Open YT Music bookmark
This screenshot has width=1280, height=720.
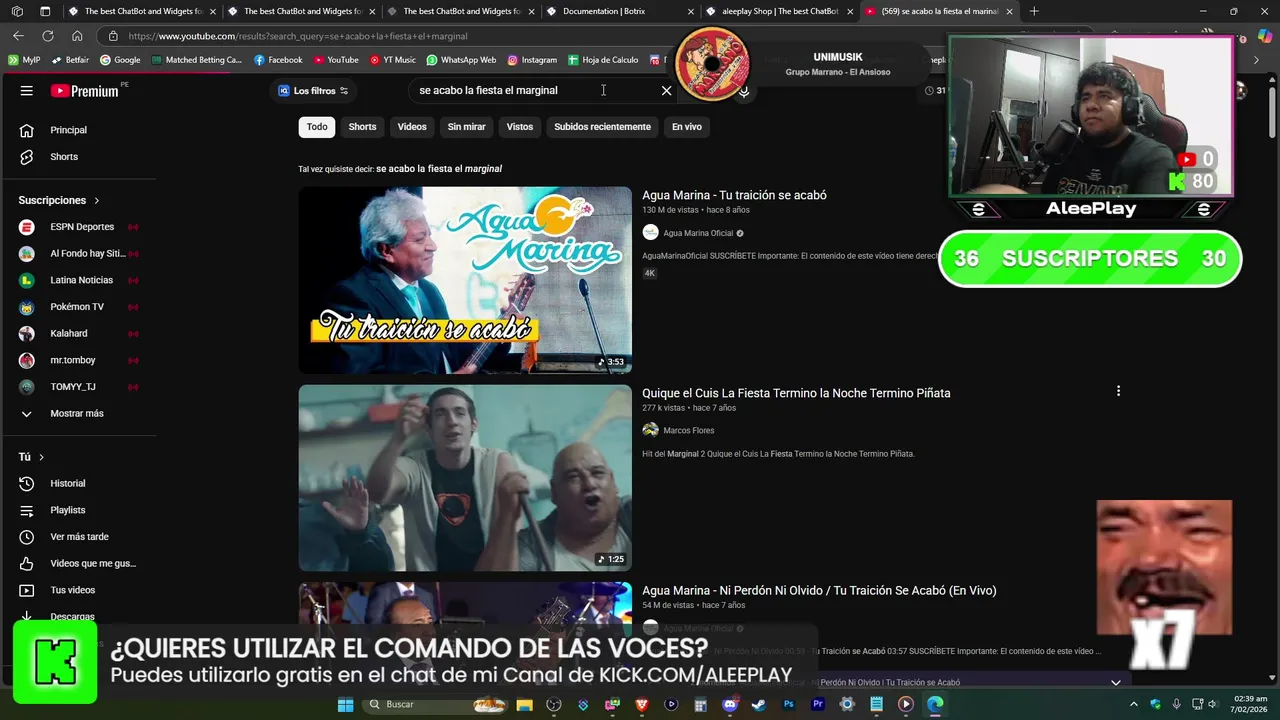[393, 60]
